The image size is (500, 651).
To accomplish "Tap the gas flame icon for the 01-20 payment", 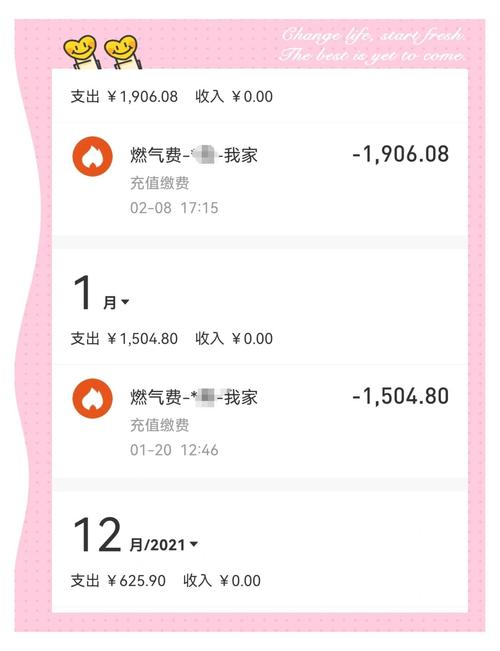I will [92, 399].
